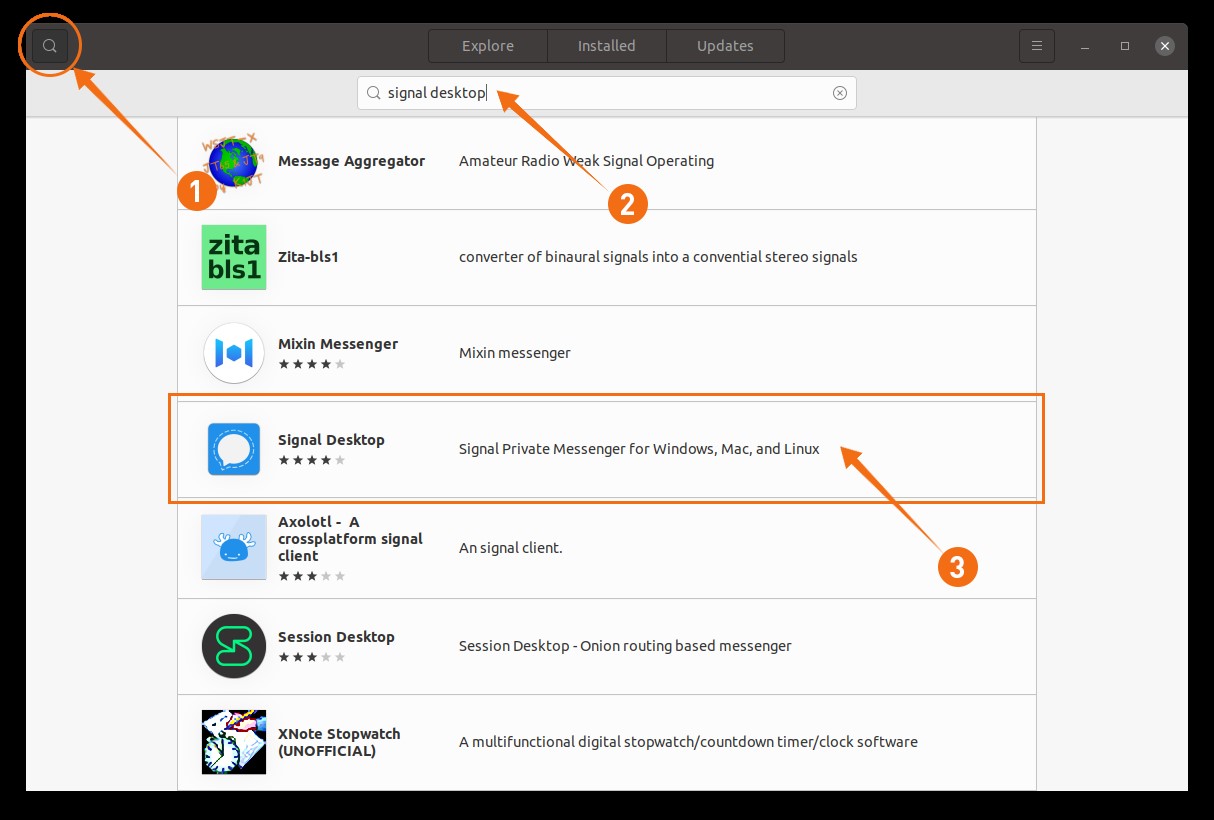The image size is (1214, 820).
Task: Click the Signal Desktop star rating
Action: pyautogui.click(x=312, y=461)
